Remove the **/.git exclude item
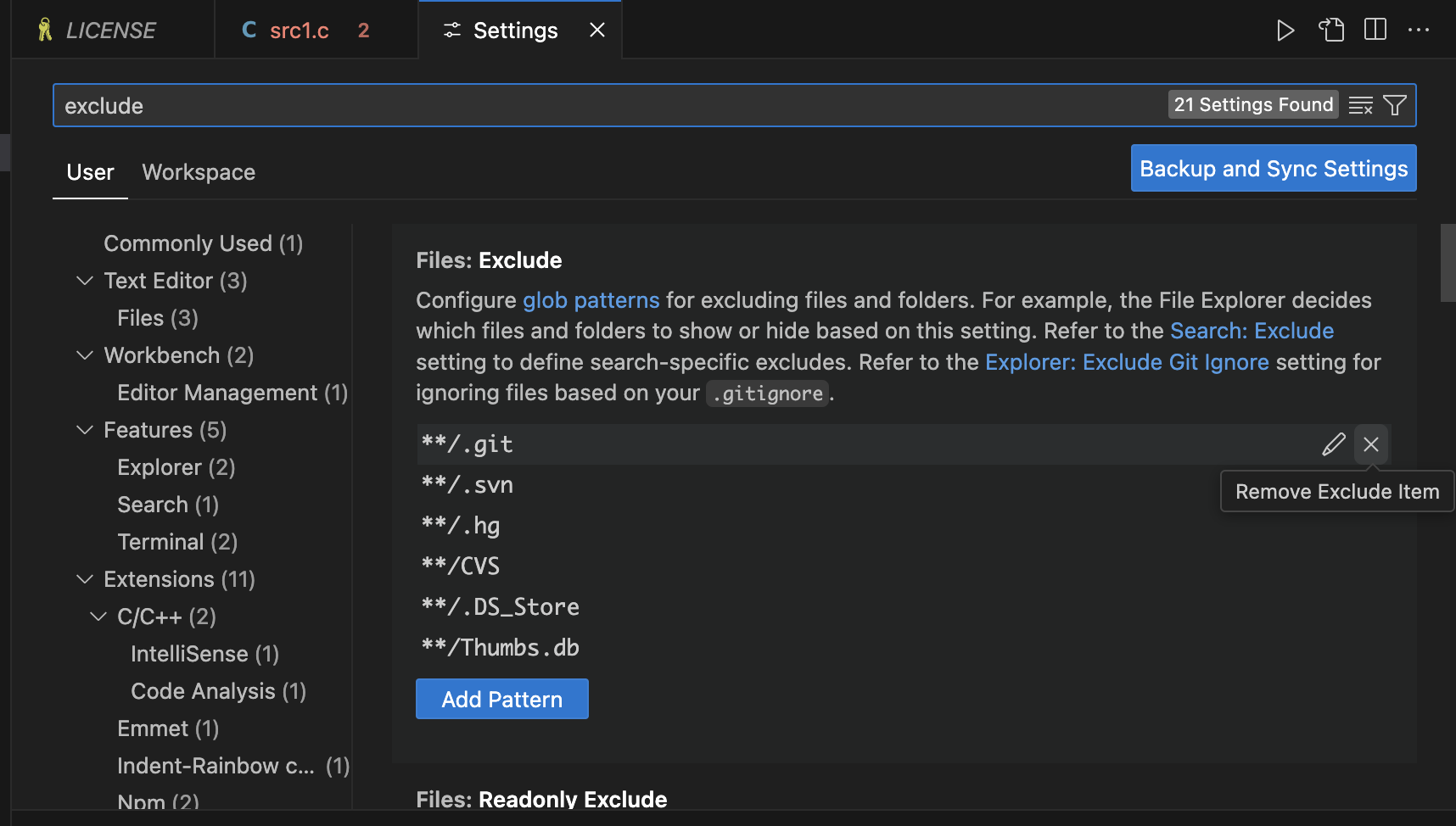 [x=1370, y=444]
